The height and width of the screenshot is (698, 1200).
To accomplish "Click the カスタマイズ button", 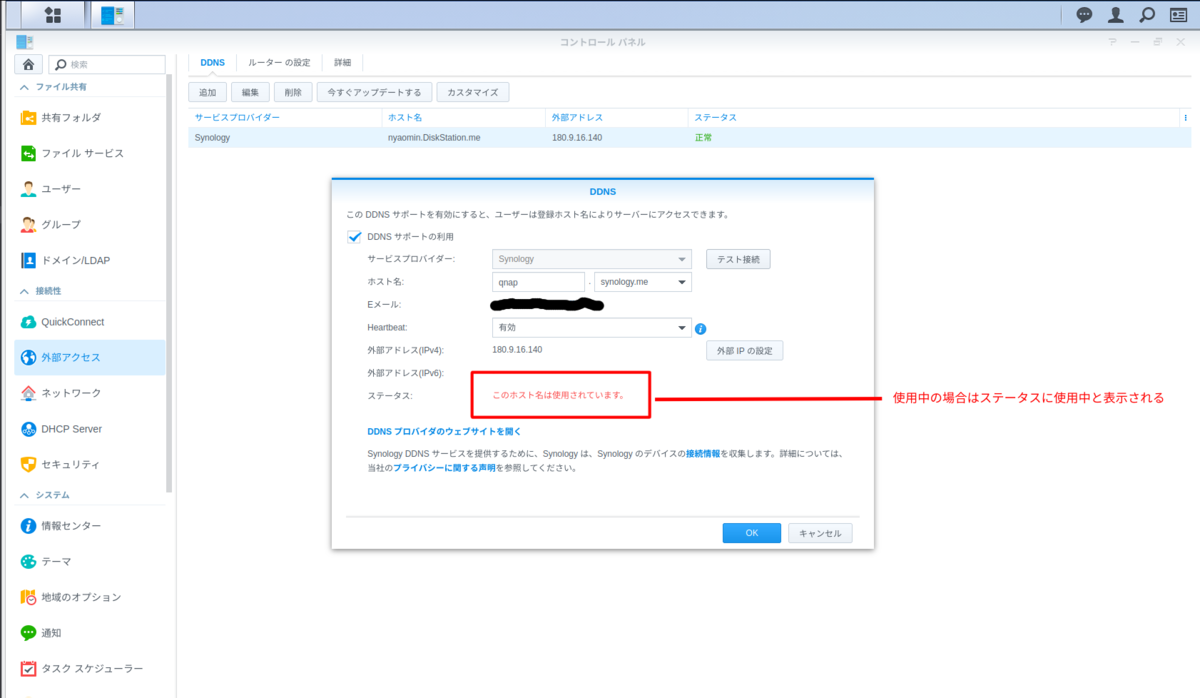I will click(x=473, y=92).
